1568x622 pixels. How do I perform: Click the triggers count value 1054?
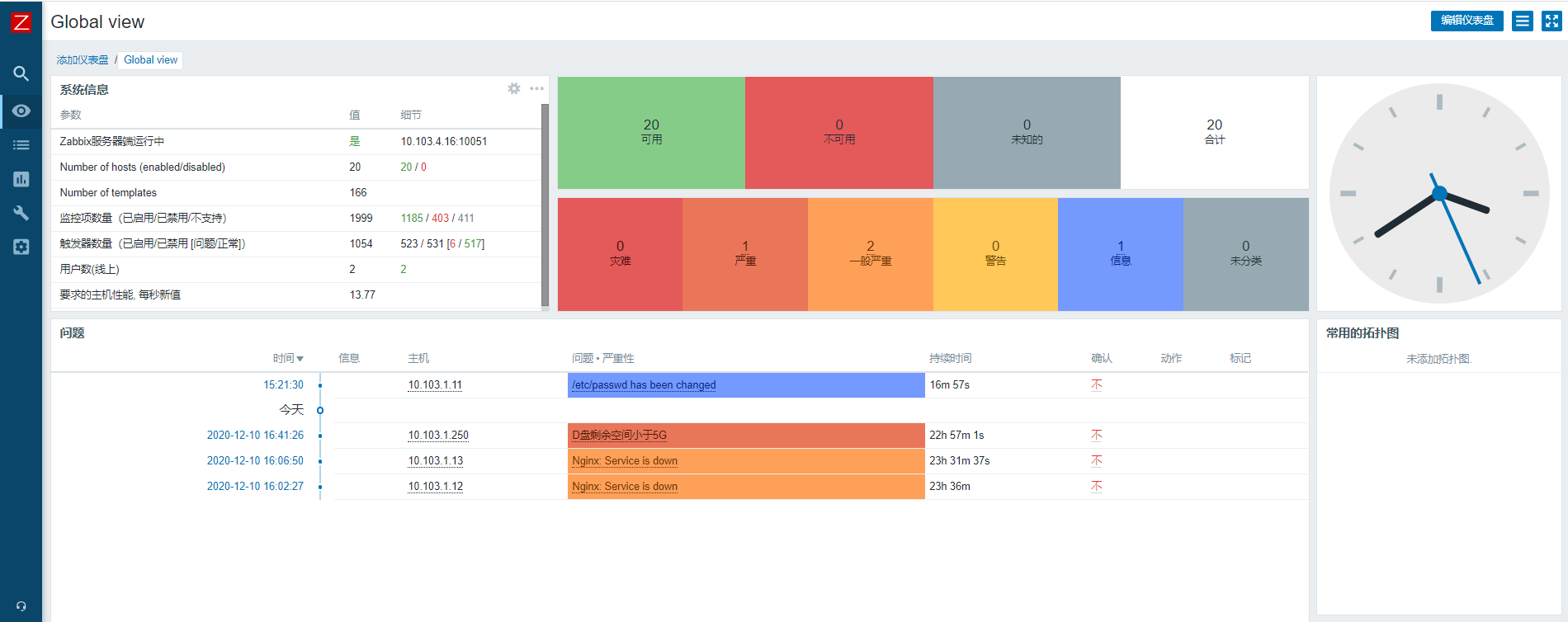coord(361,244)
